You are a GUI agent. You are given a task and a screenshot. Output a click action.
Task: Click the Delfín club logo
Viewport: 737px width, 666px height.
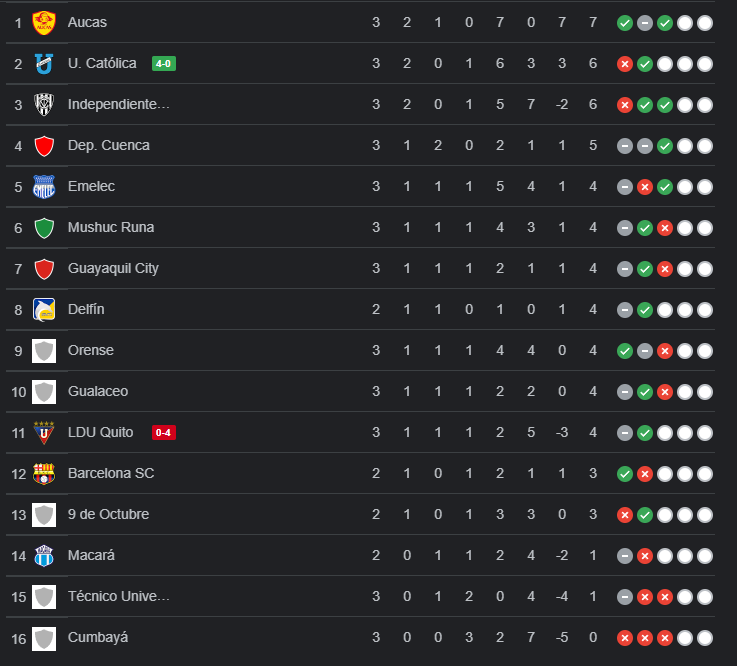click(43, 310)
